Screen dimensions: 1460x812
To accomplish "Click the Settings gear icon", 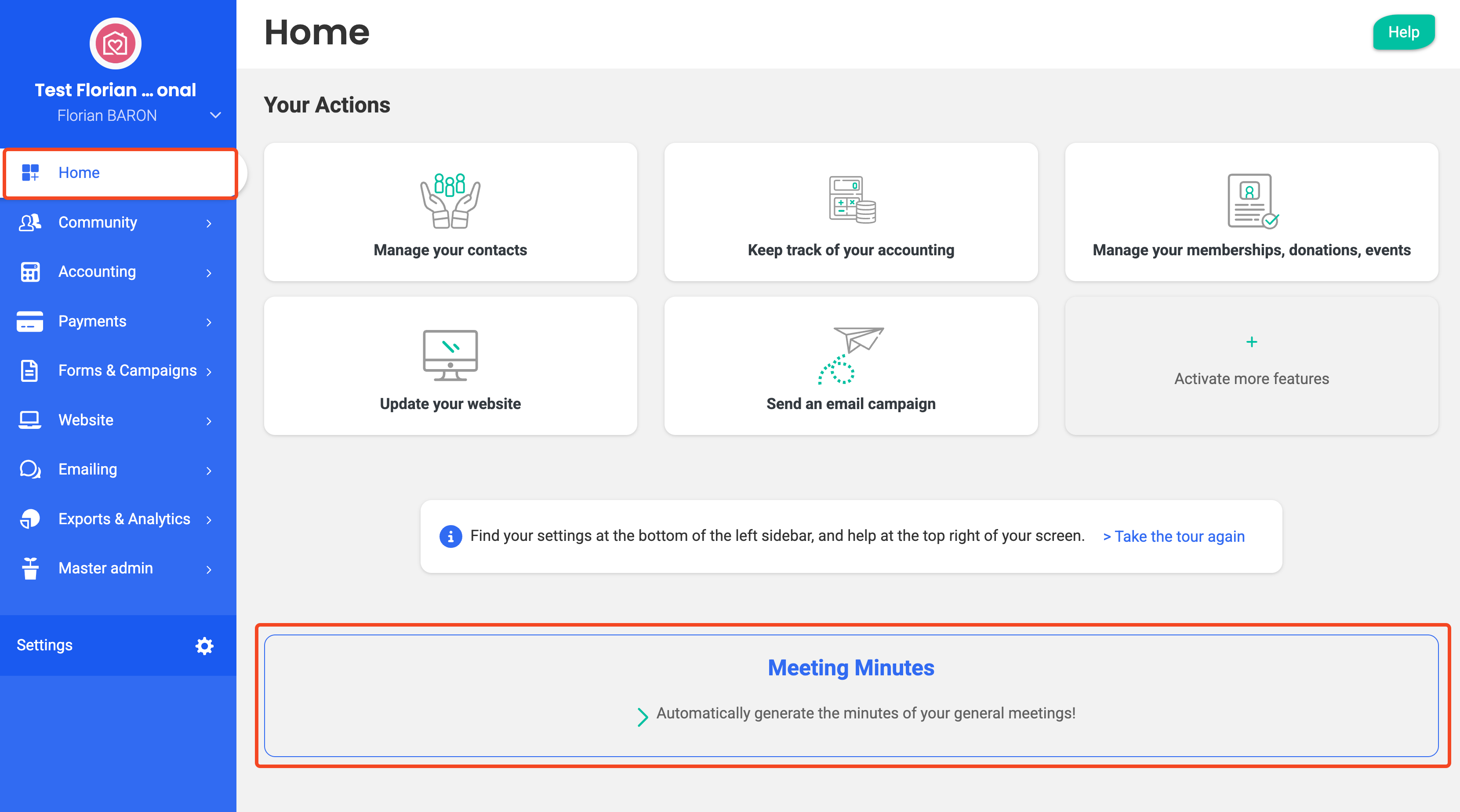I will [x=204, y=645].
